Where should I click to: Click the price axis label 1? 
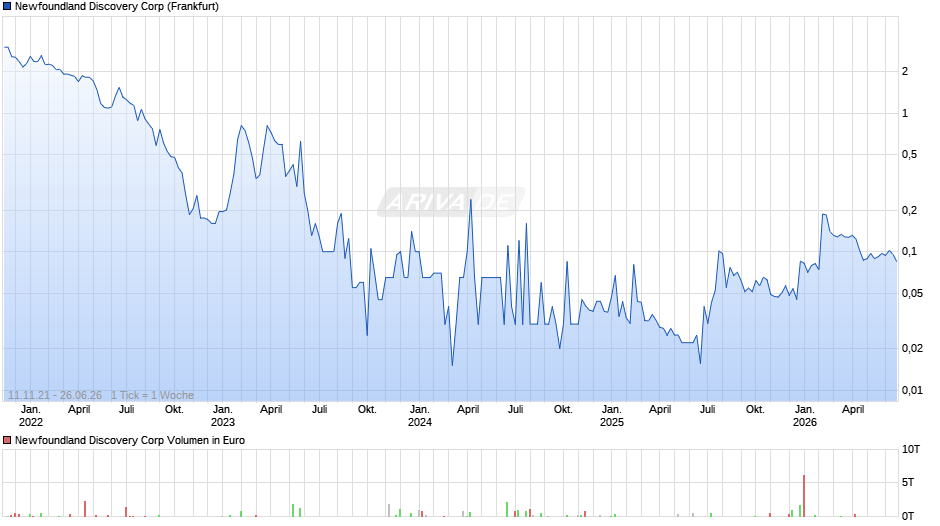(x=905, y=113)
